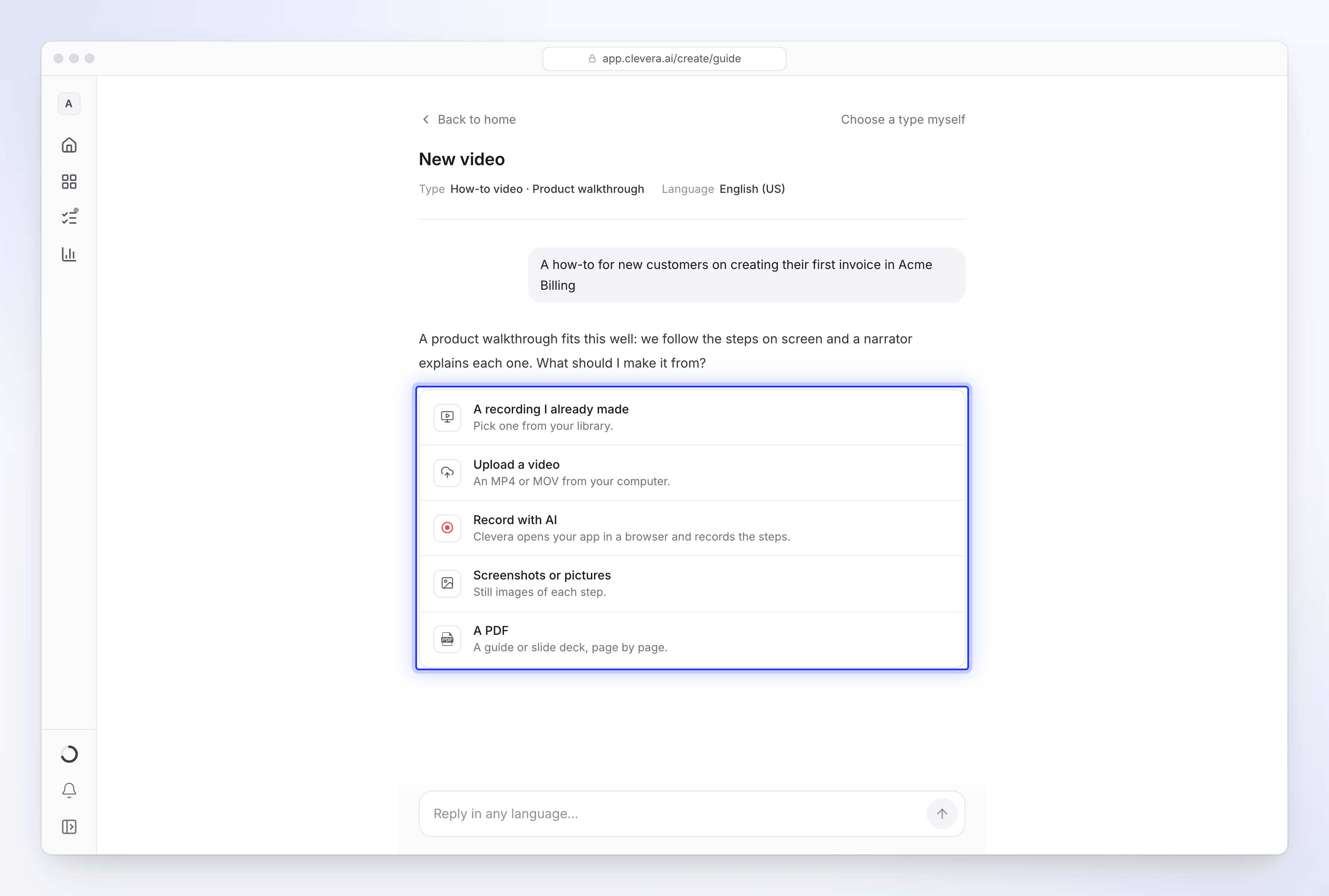Click the screen recording icon beside 'A recording I already made'
This screenshot has width=1329, height=896.
point(448,417)
